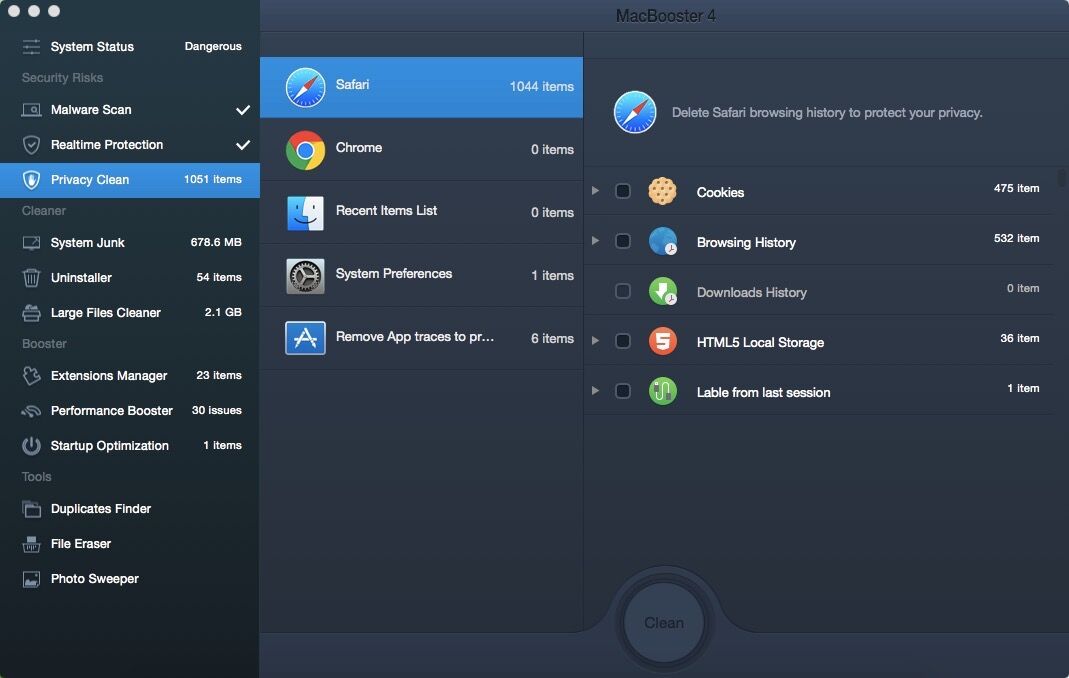This screenshot has width=1069, height=678.
Task: Click the Realtime Protection checkmark status
Action: [243, 145]
